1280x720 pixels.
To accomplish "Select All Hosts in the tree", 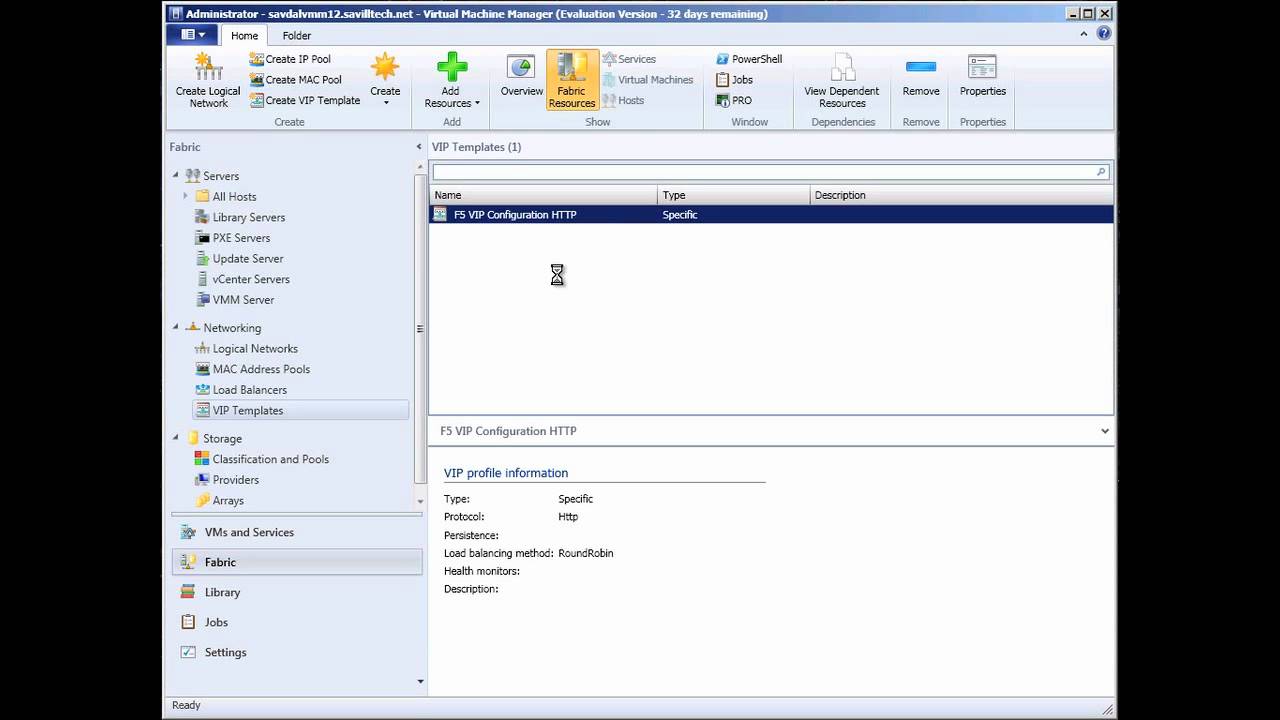I will point(234,197).
